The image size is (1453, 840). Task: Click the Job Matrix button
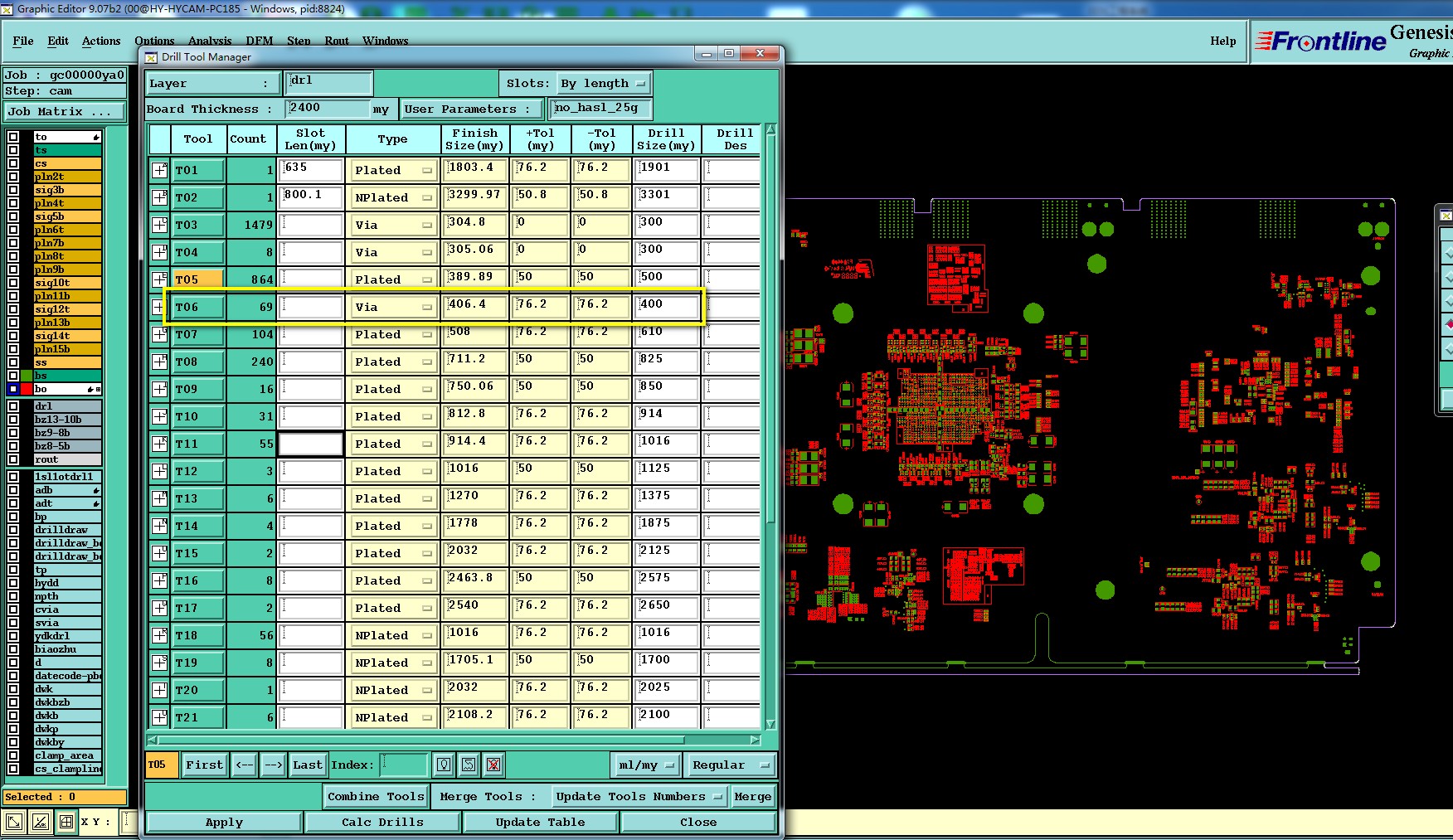(x=65, y=111)
